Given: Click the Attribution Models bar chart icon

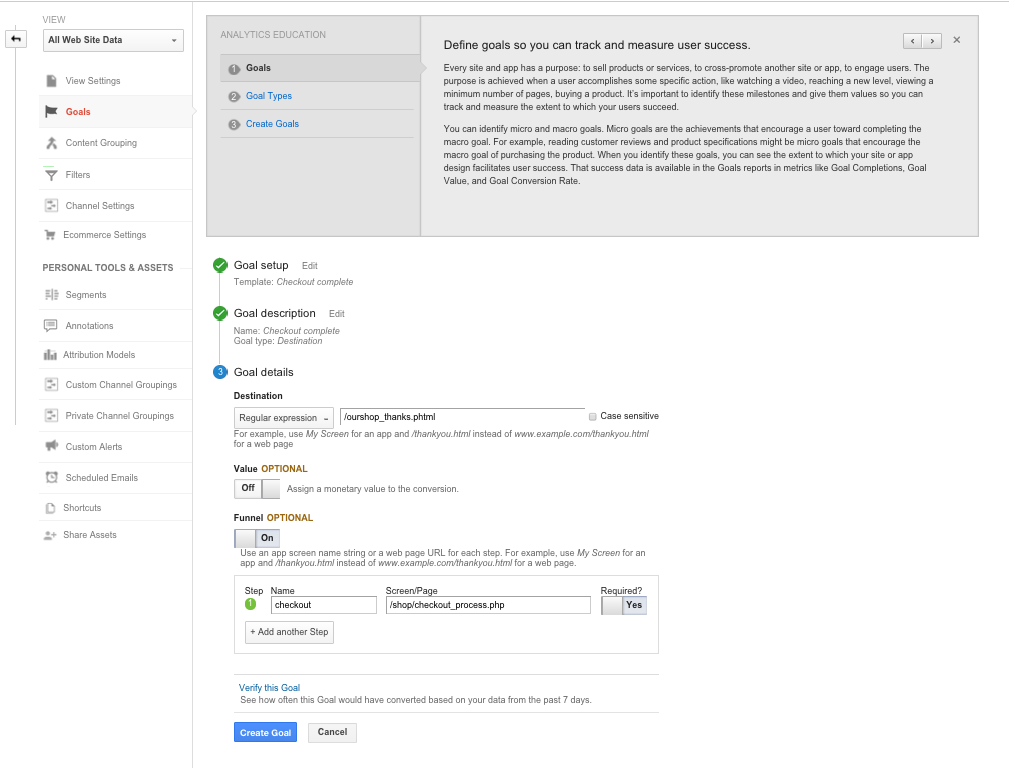Looking at the screenshot, I should pos(50,355).
